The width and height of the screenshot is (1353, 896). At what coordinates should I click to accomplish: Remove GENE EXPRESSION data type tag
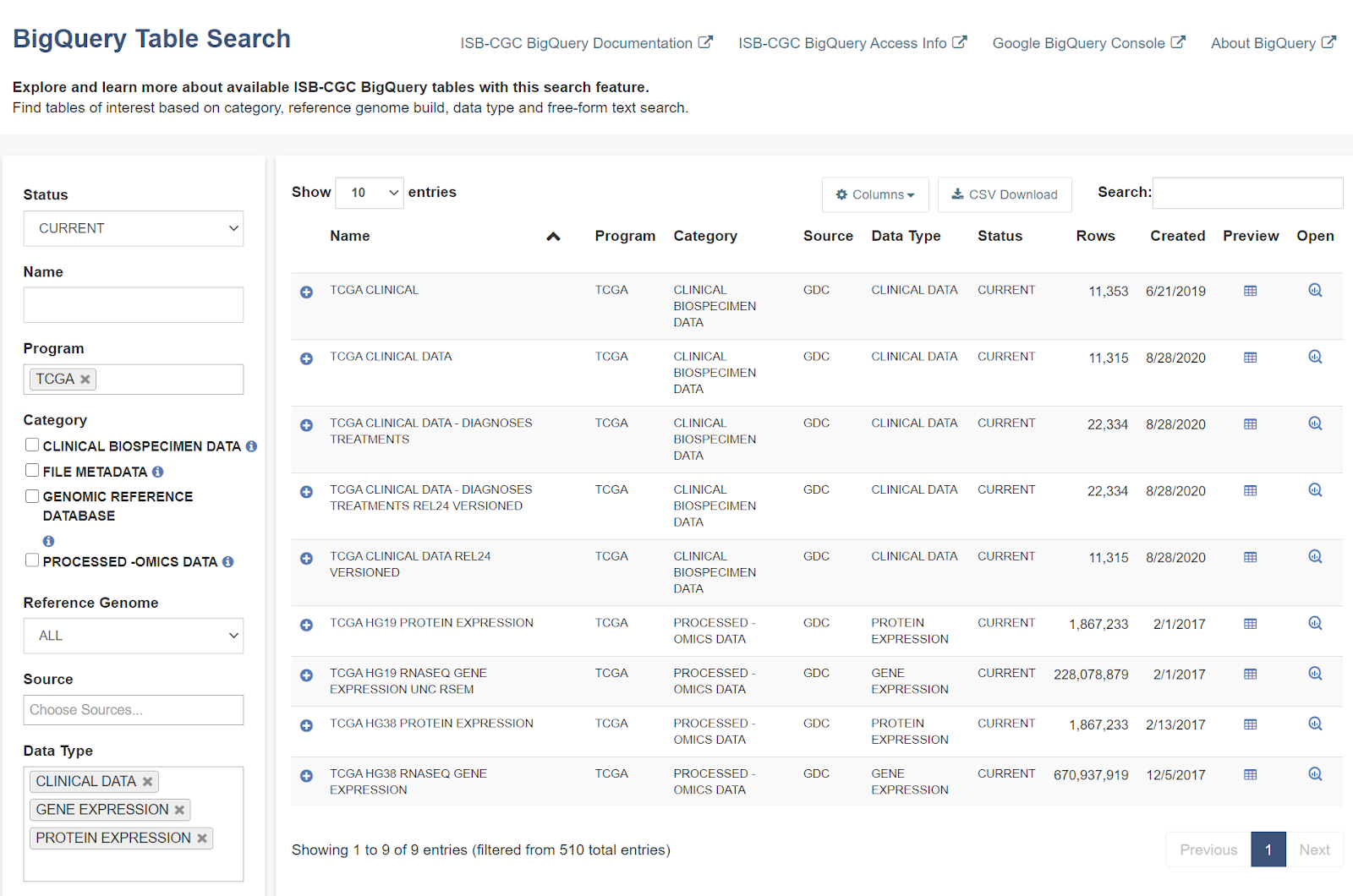[x=179, y=810]
